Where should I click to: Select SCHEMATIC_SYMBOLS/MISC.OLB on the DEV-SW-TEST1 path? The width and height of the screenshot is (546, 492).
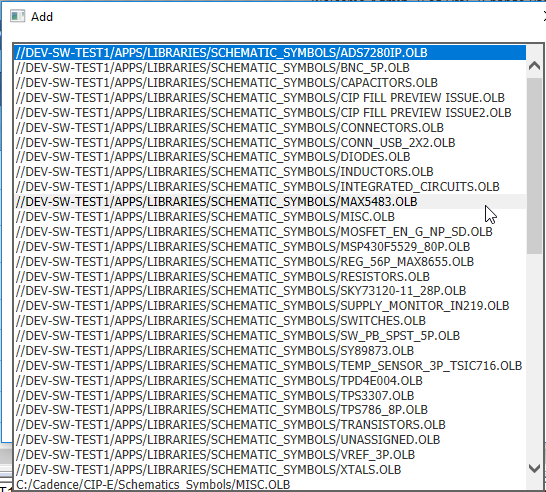(270, 217)
